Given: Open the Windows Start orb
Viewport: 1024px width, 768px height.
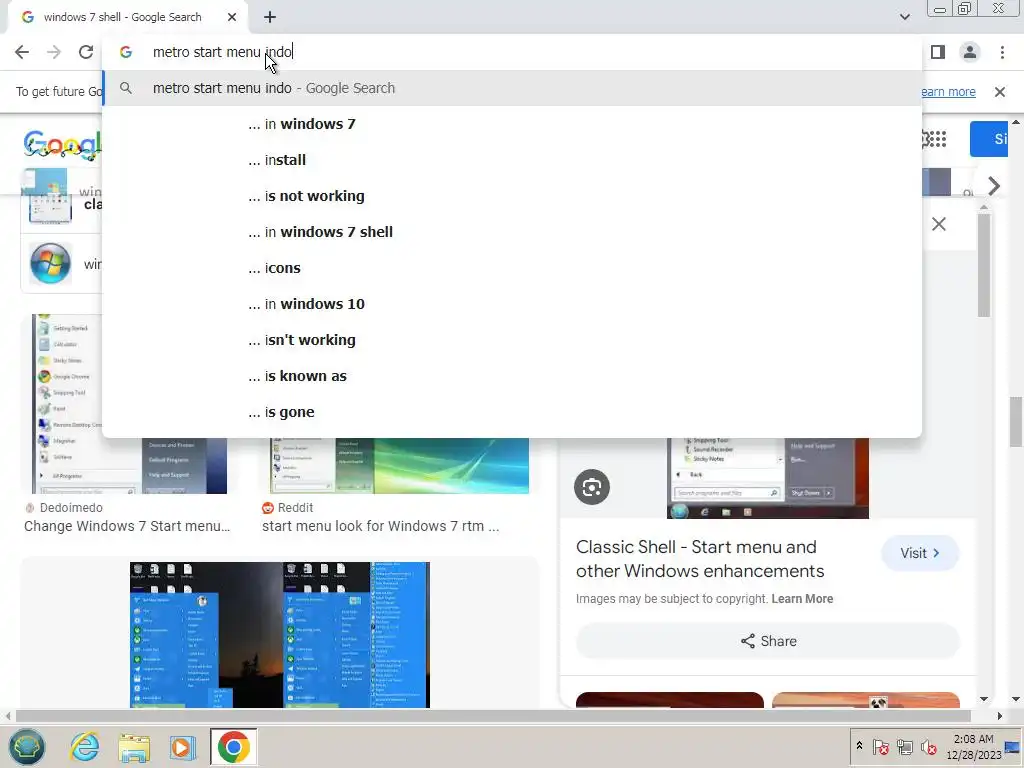Looking at the screenshot, I should coord(26,747).
